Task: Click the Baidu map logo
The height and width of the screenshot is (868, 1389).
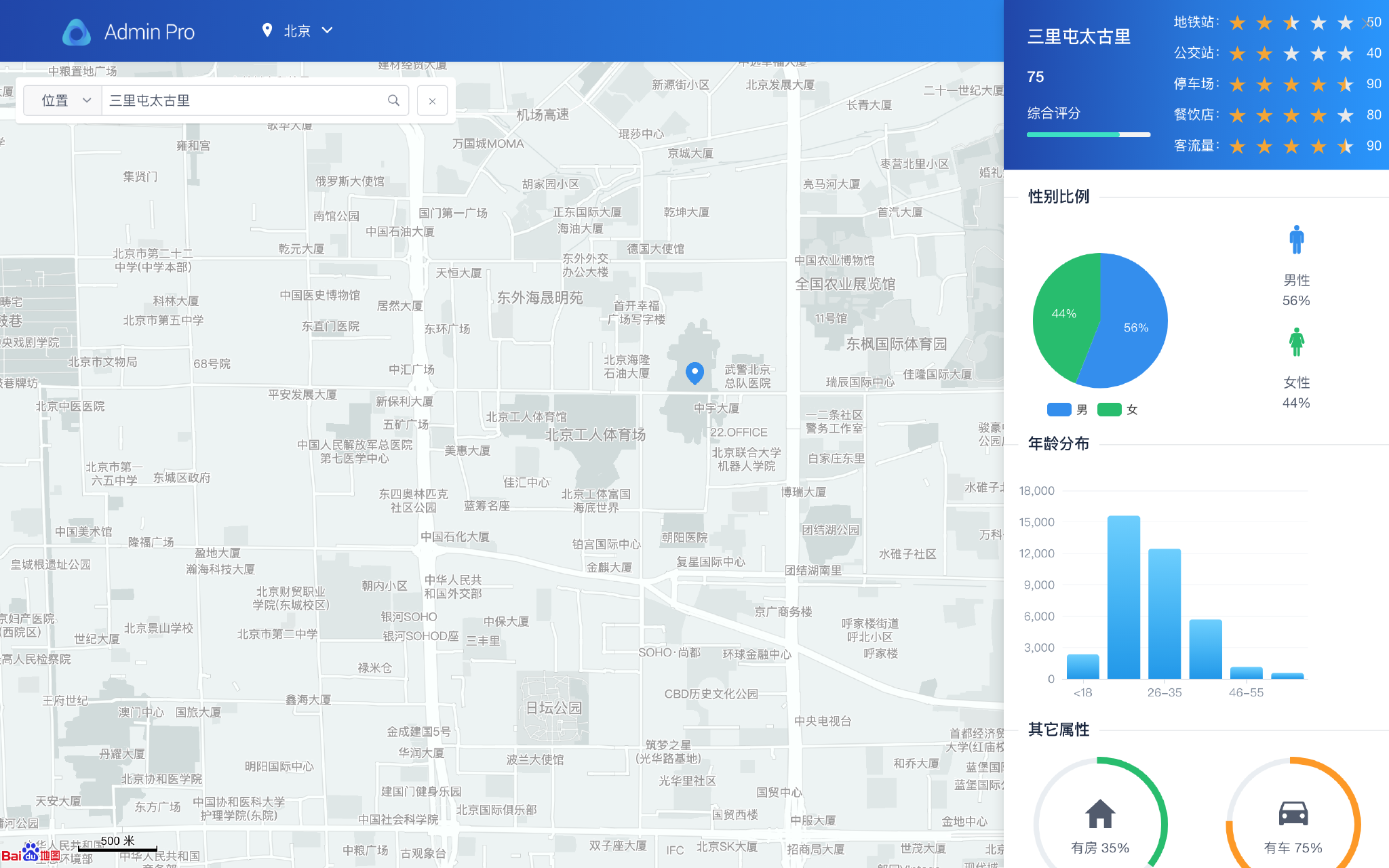Action: pos(31,853)
